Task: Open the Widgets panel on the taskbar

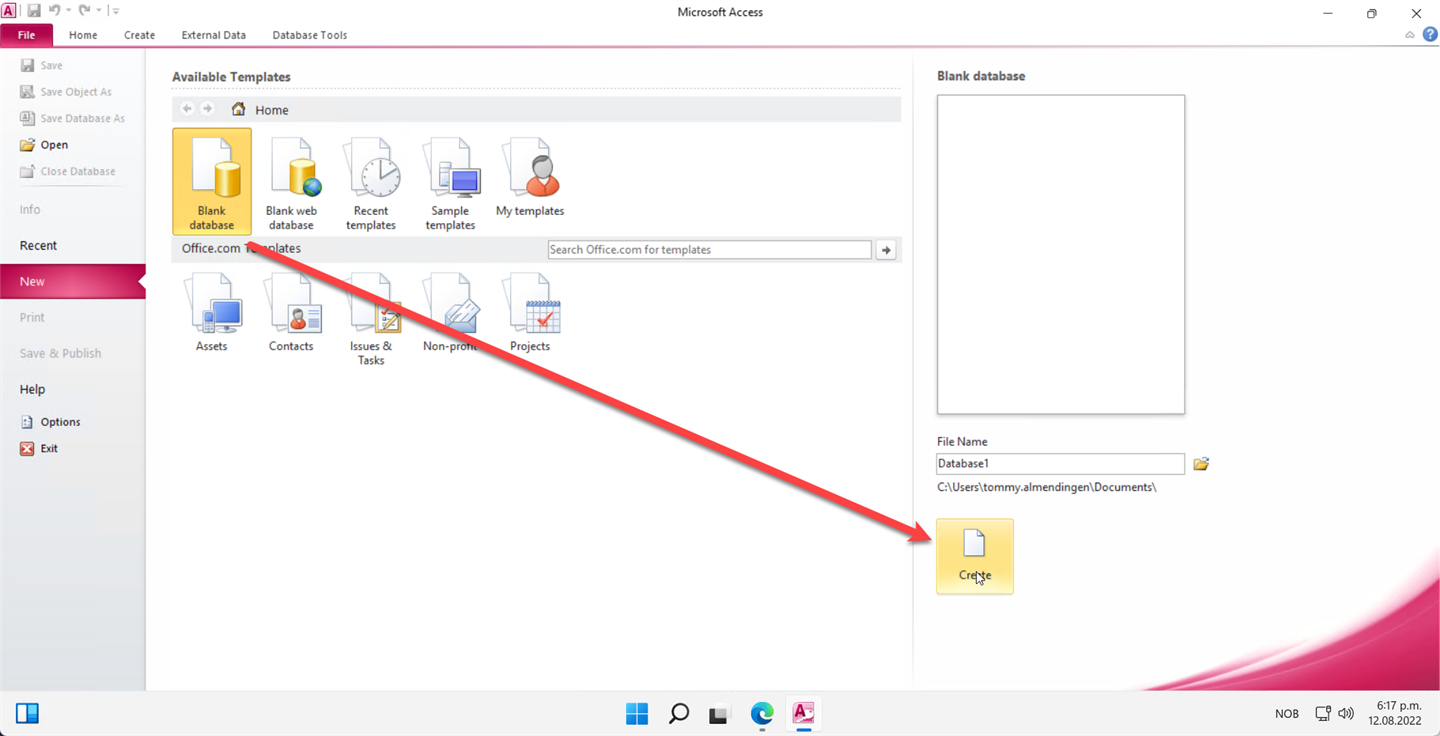Action: click(x=27, y=713)
